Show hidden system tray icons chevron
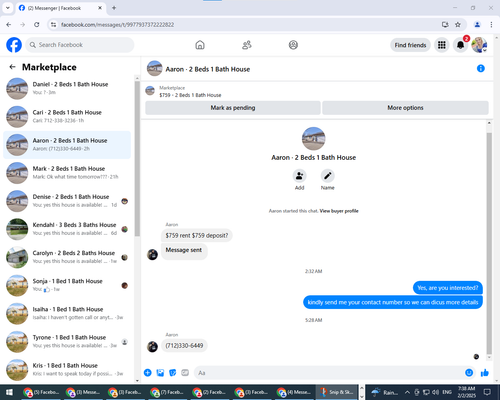The height and width of the screenshot is (400, 500). pyautogui.click(x=407, y=392)
